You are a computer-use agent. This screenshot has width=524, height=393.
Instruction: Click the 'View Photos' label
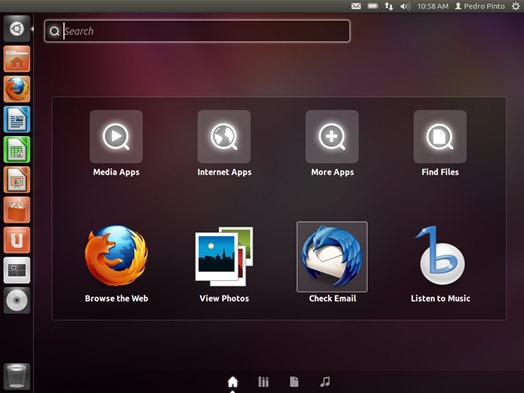[224, 298]
